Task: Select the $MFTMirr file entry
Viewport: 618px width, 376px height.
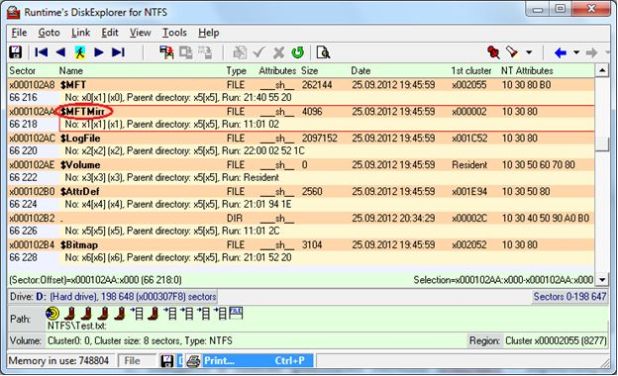Action: 83,112
